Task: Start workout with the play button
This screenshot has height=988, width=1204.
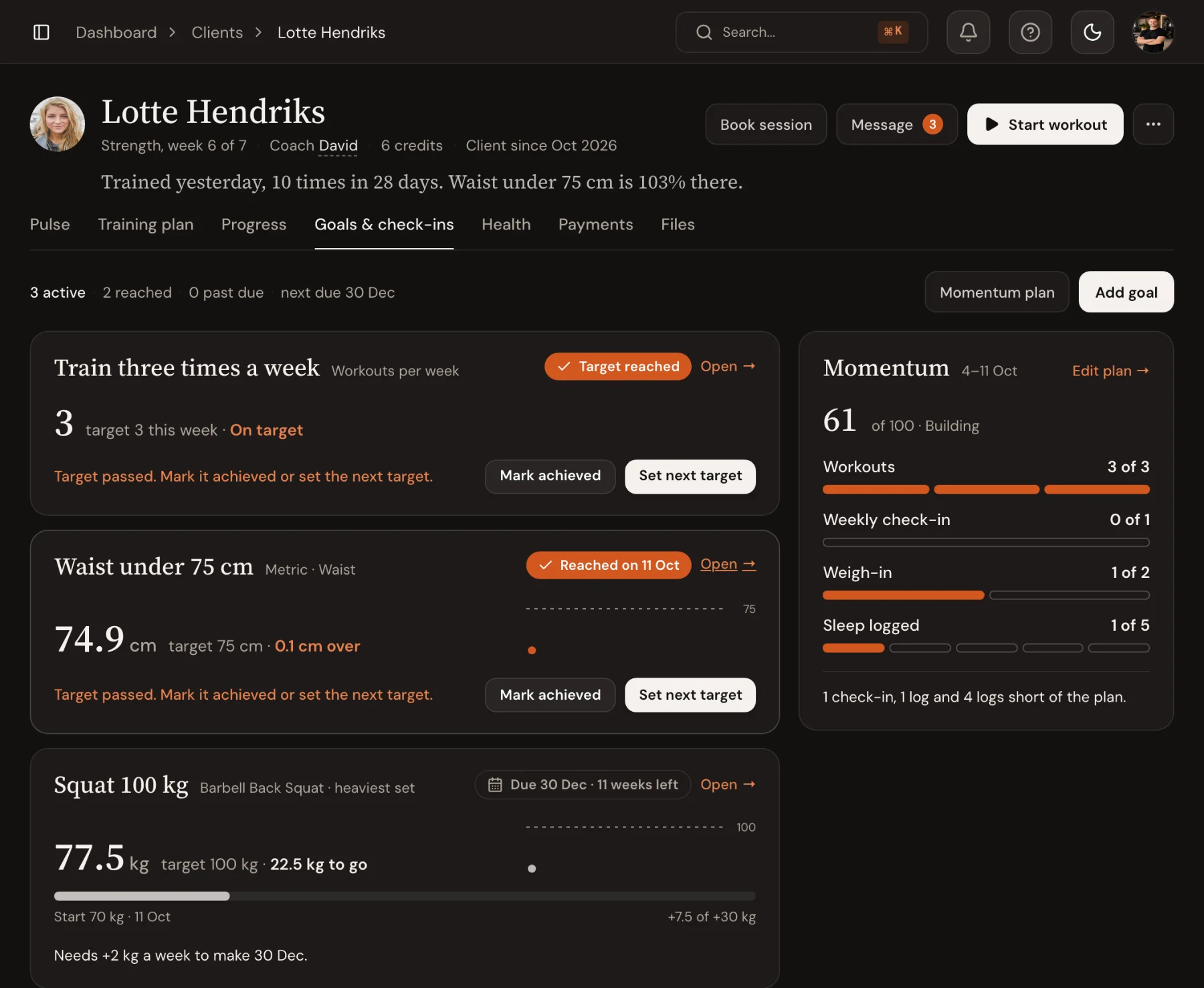Action: tap(1045, 124)
